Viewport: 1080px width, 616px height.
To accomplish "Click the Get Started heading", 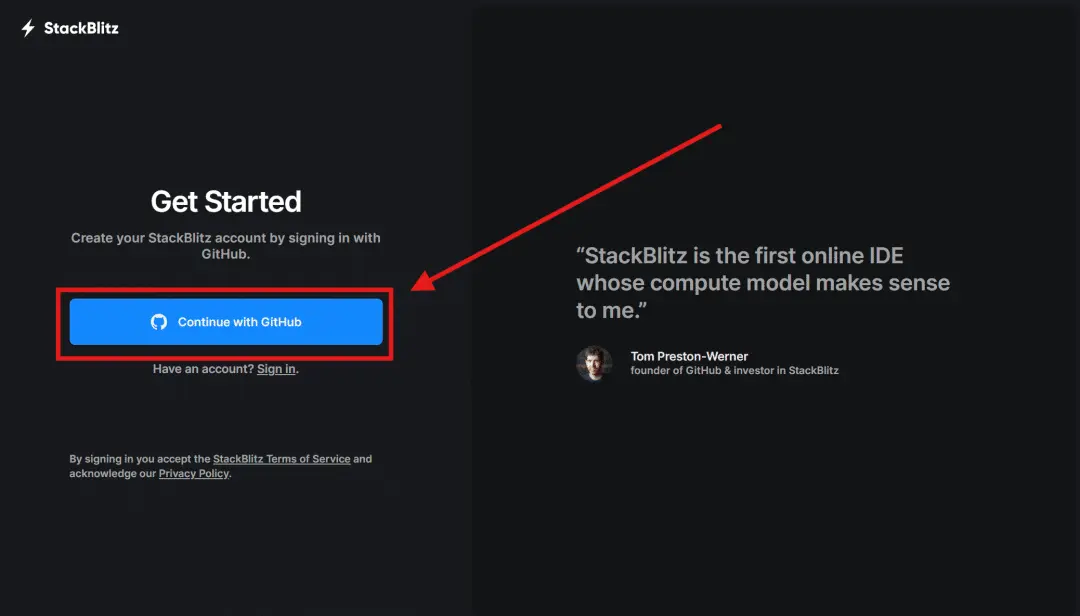I will pos(226,202).
